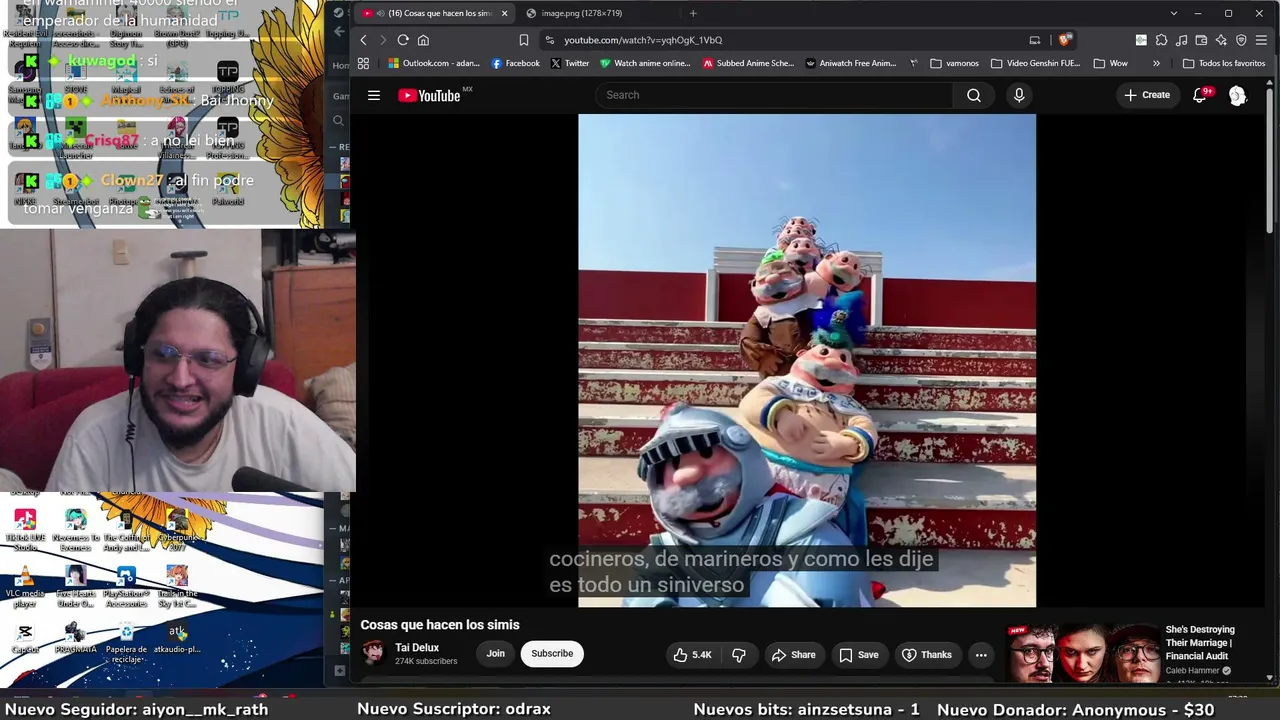Open PlayStation Accessories desktop shortcut

[126, 586]
